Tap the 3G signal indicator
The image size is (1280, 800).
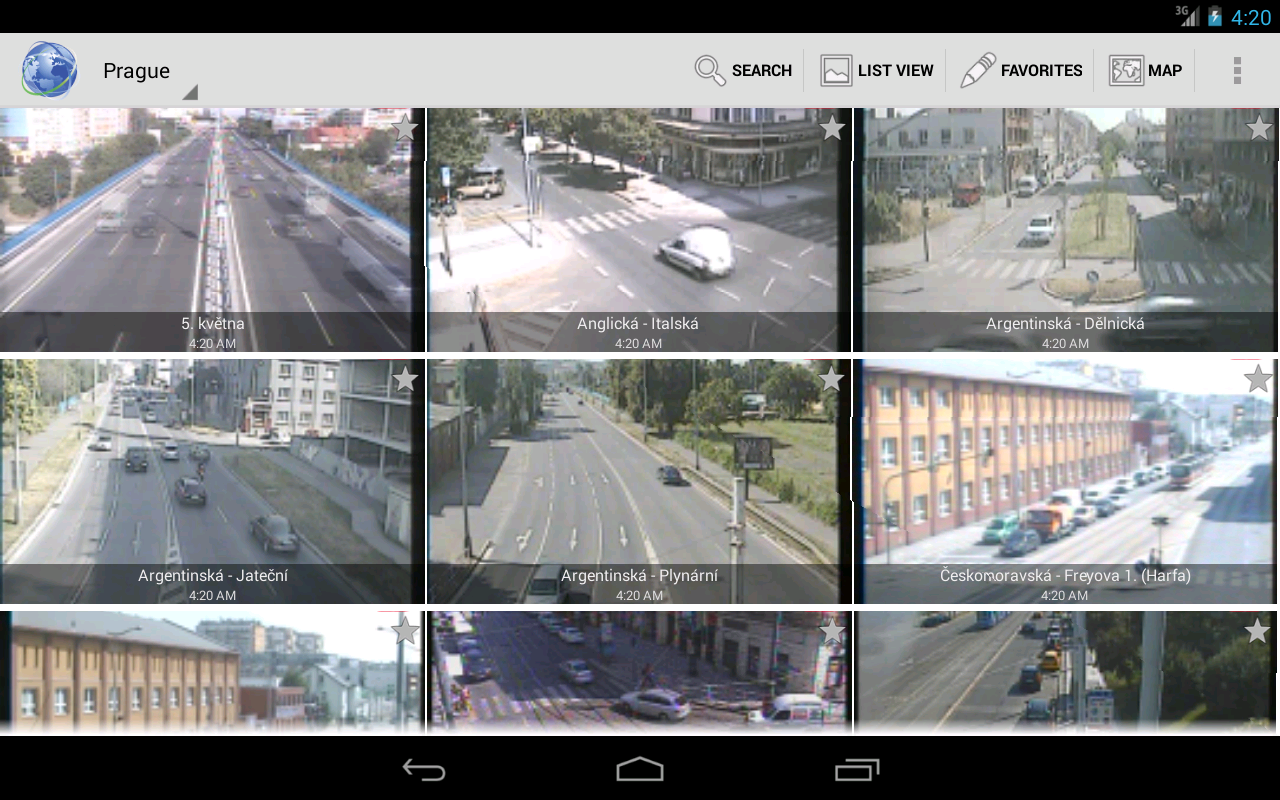click(1187, 15)
